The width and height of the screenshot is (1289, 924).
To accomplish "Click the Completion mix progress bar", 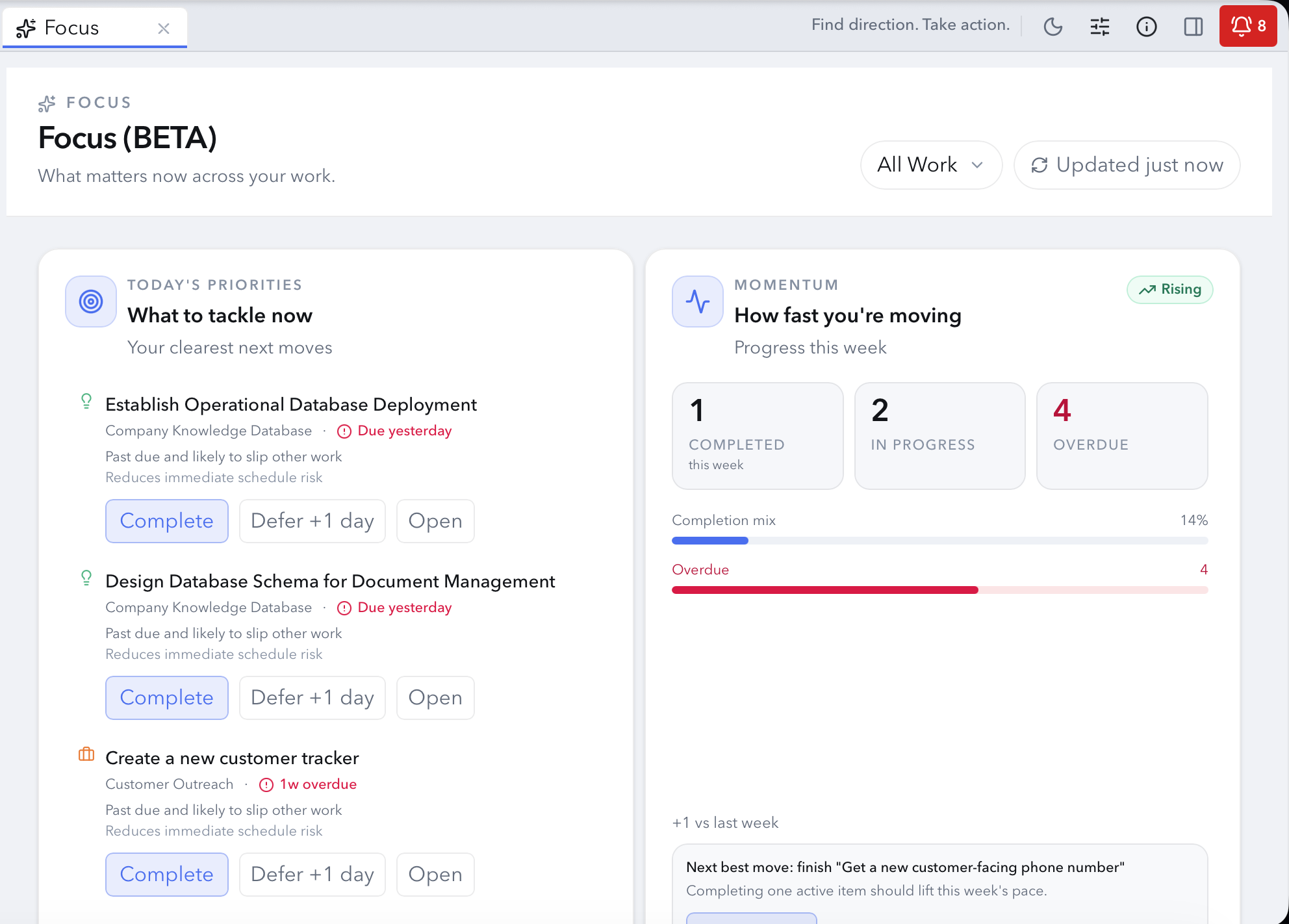I will 939,541.
